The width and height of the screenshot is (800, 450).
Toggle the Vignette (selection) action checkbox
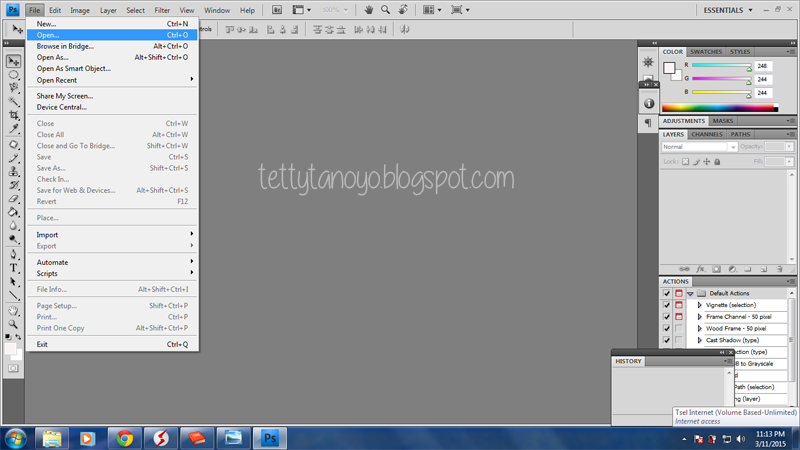[667, 305]
